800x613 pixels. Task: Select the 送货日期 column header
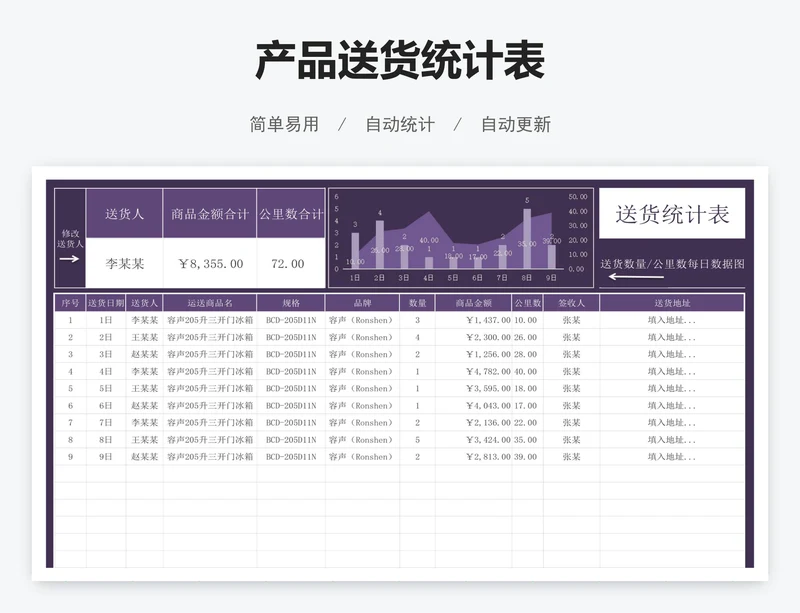(106, 303)
